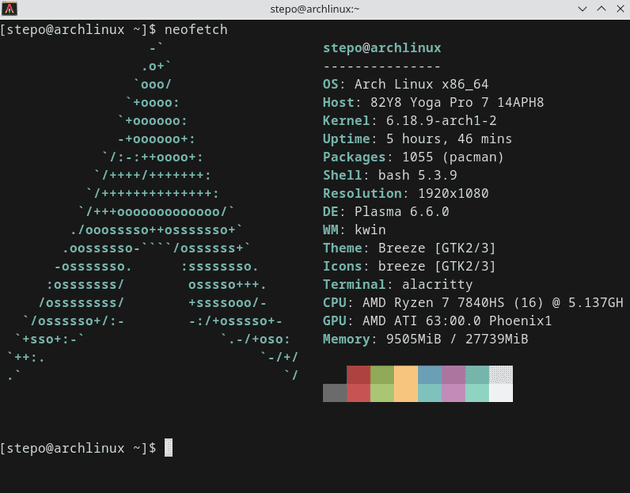This screenshot has width=630, height=493.
Task: Click the Uptime line 5 hours, 46 mins
Action: pyautogui.click(x=417, y=139)
